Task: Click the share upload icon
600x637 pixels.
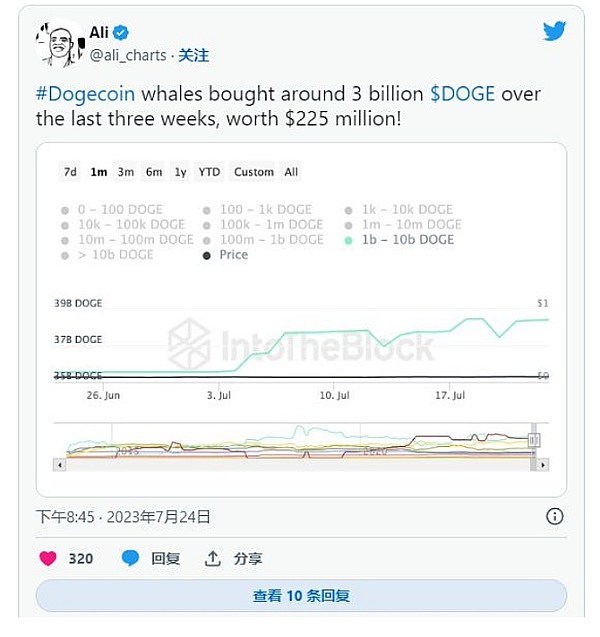Action: pos(212,558)
